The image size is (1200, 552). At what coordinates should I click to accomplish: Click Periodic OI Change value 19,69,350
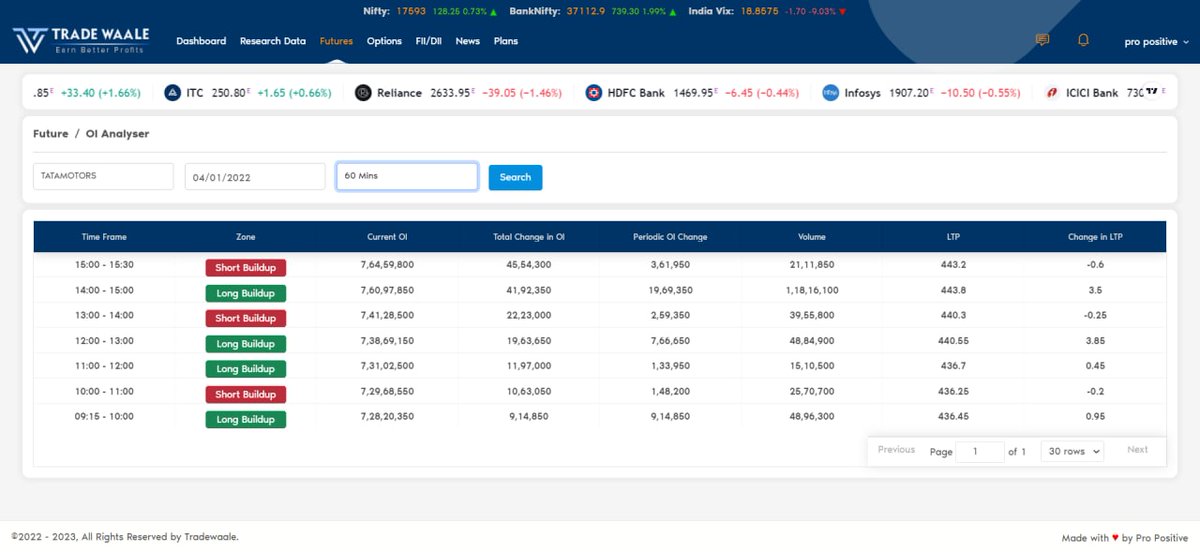click(x=670, y=290)
